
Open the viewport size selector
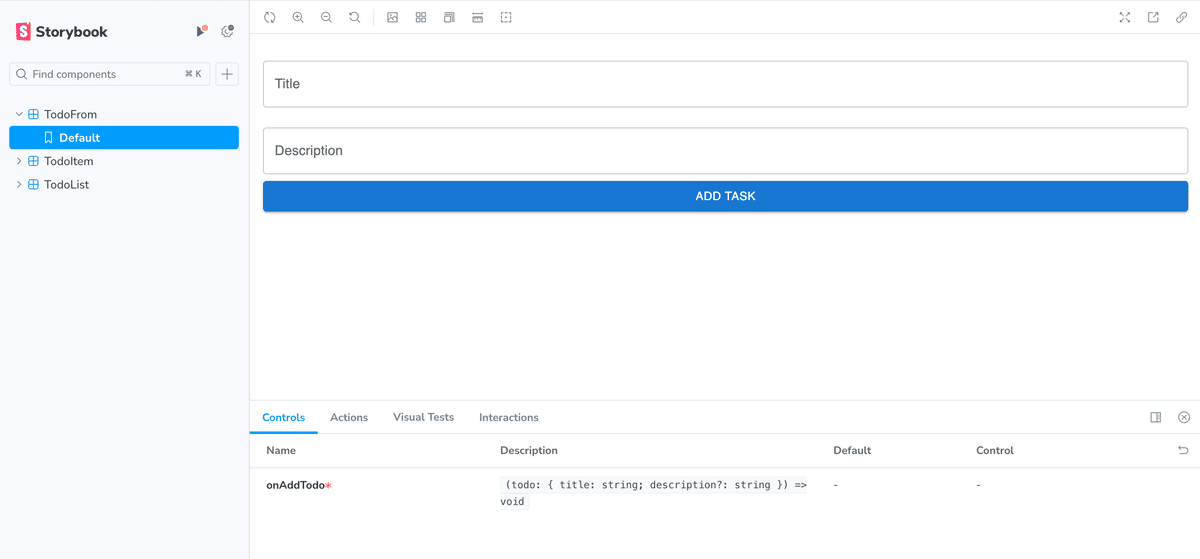coord(450,17)
